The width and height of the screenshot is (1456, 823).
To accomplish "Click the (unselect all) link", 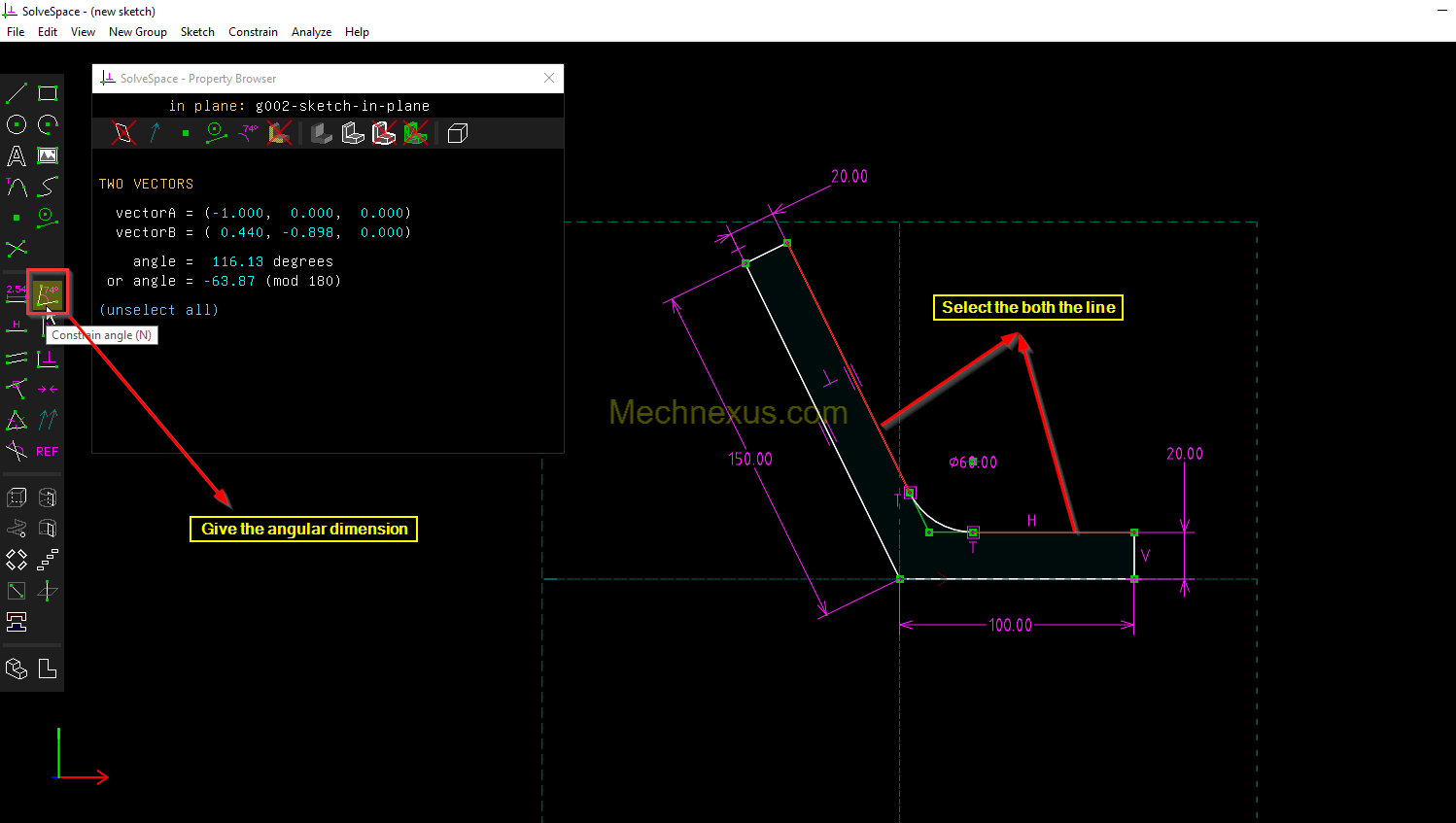I will click(x=158, y=310).
